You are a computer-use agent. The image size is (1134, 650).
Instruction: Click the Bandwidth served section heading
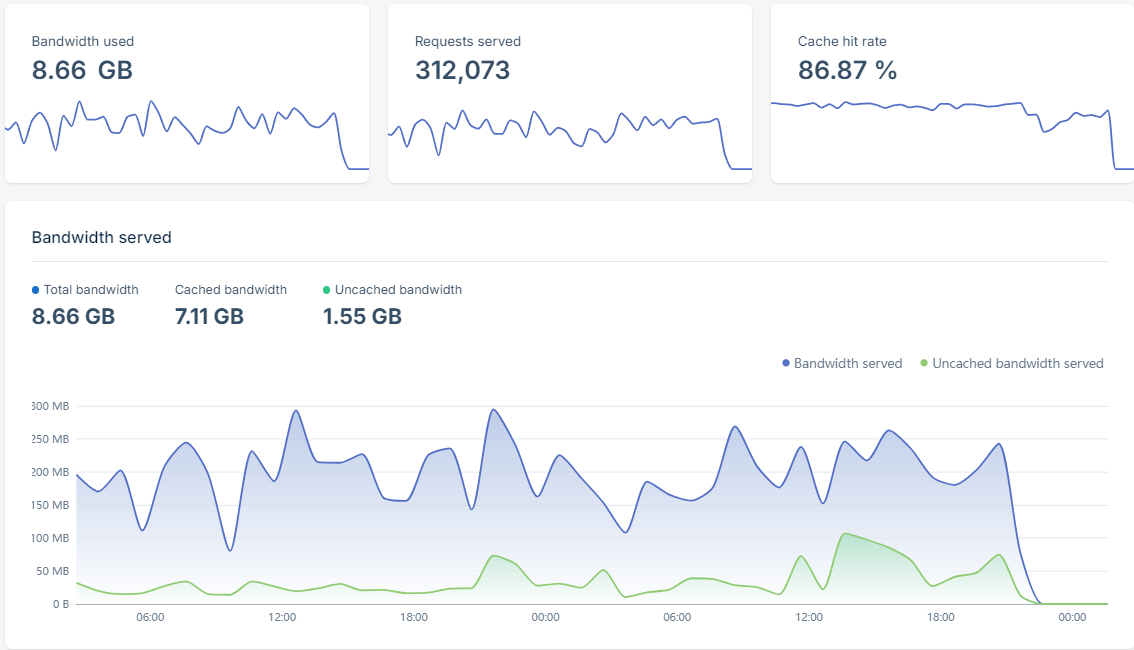click(x=102, y=238)
